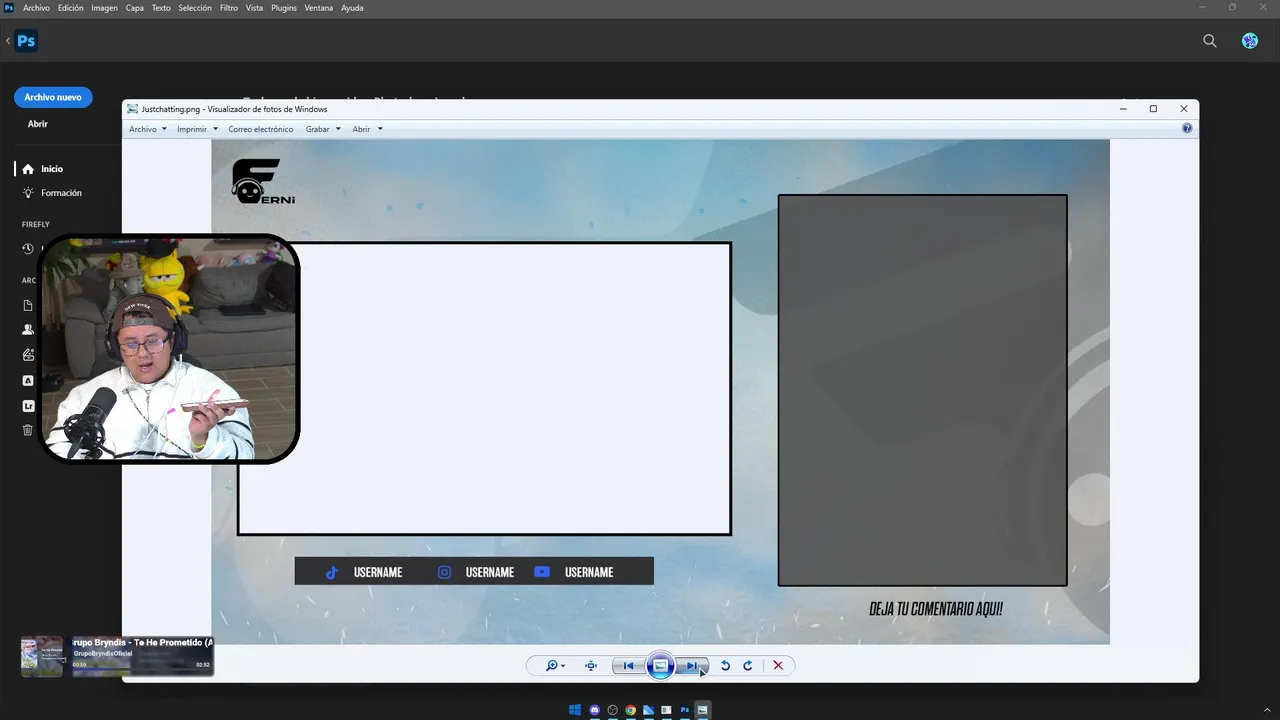Click the Photoshop Ps home logo

[26, 41]
